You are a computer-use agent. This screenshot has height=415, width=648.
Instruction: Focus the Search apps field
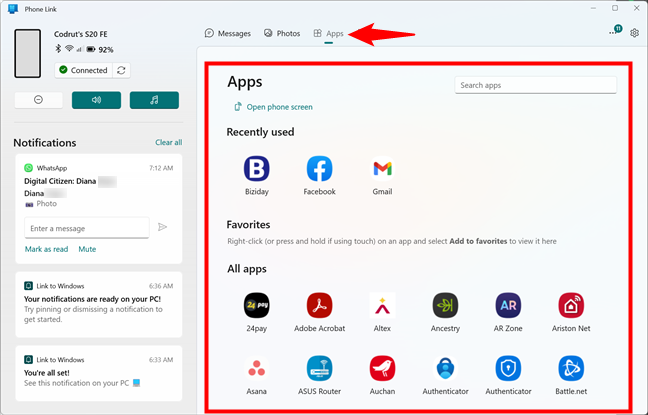coord(536,85)
